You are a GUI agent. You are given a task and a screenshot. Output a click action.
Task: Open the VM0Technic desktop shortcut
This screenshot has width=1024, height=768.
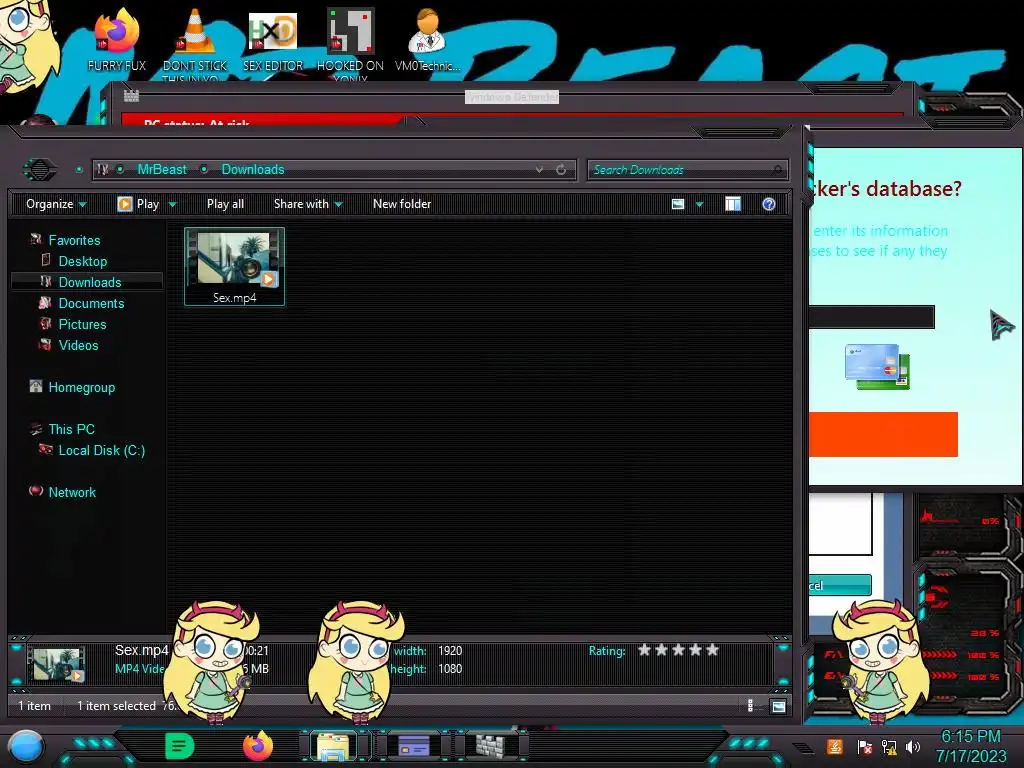tap(427, 39)
